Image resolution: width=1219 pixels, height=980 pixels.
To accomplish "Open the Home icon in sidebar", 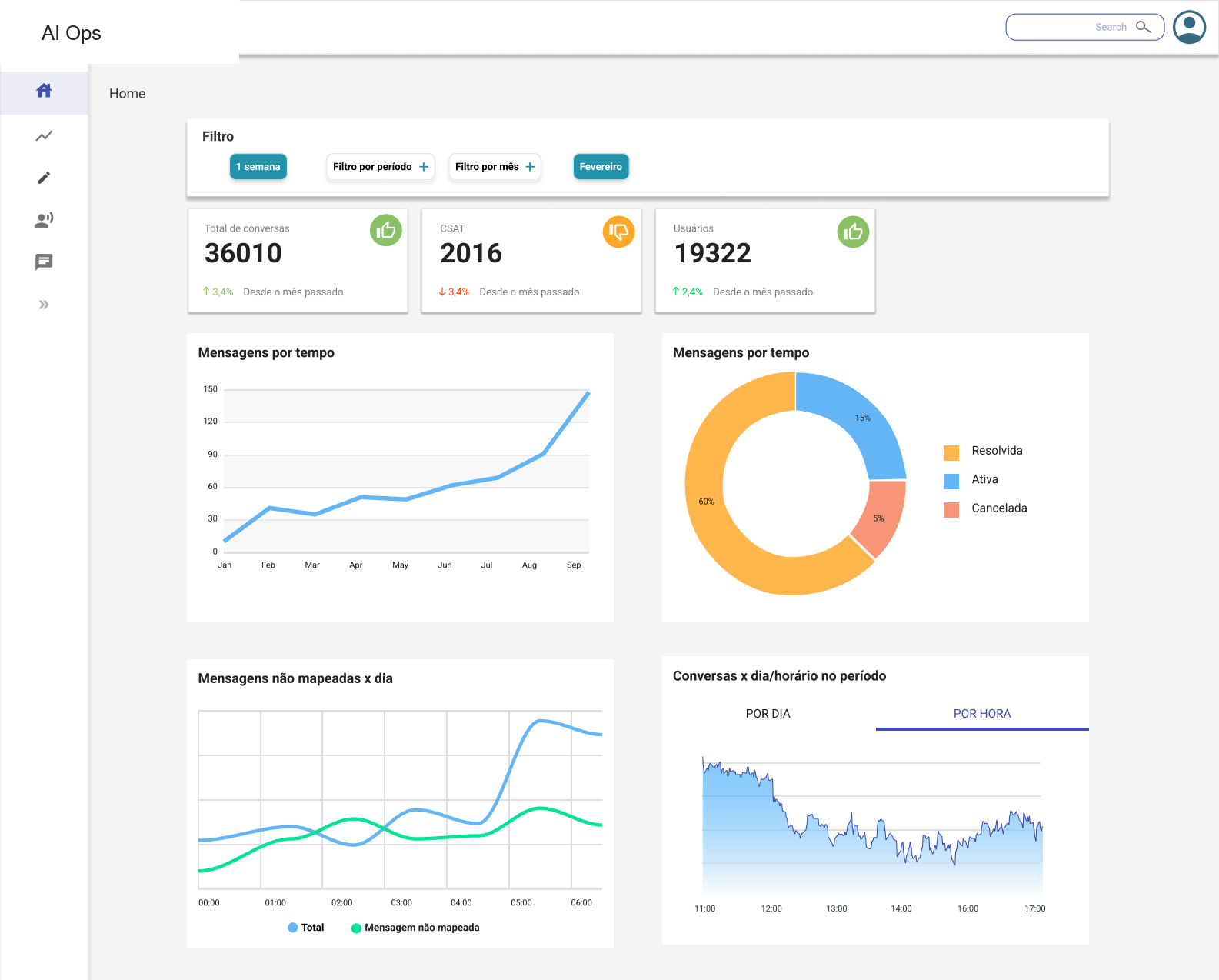I will pyautogui.click(x=44, y=91).
